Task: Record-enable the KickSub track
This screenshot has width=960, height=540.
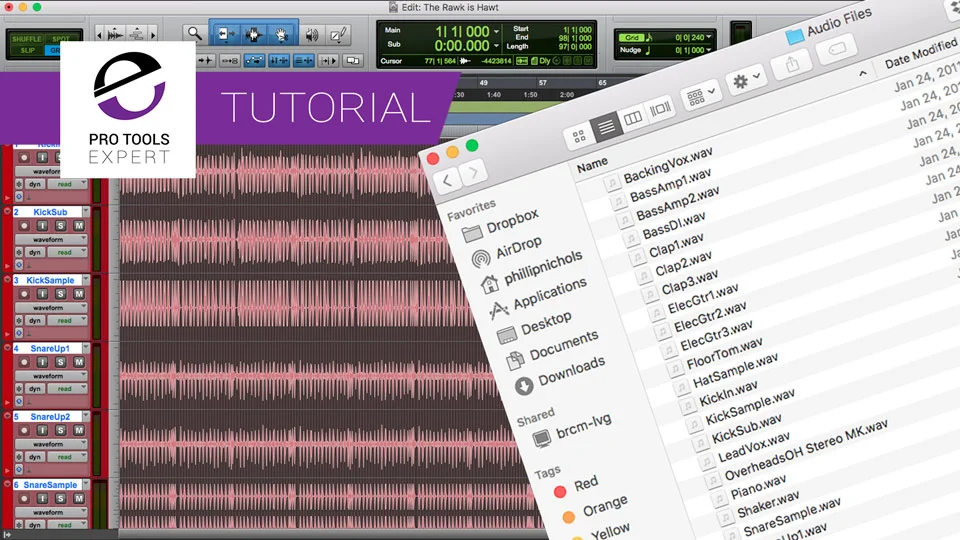Action: click(x=24, y=226)
